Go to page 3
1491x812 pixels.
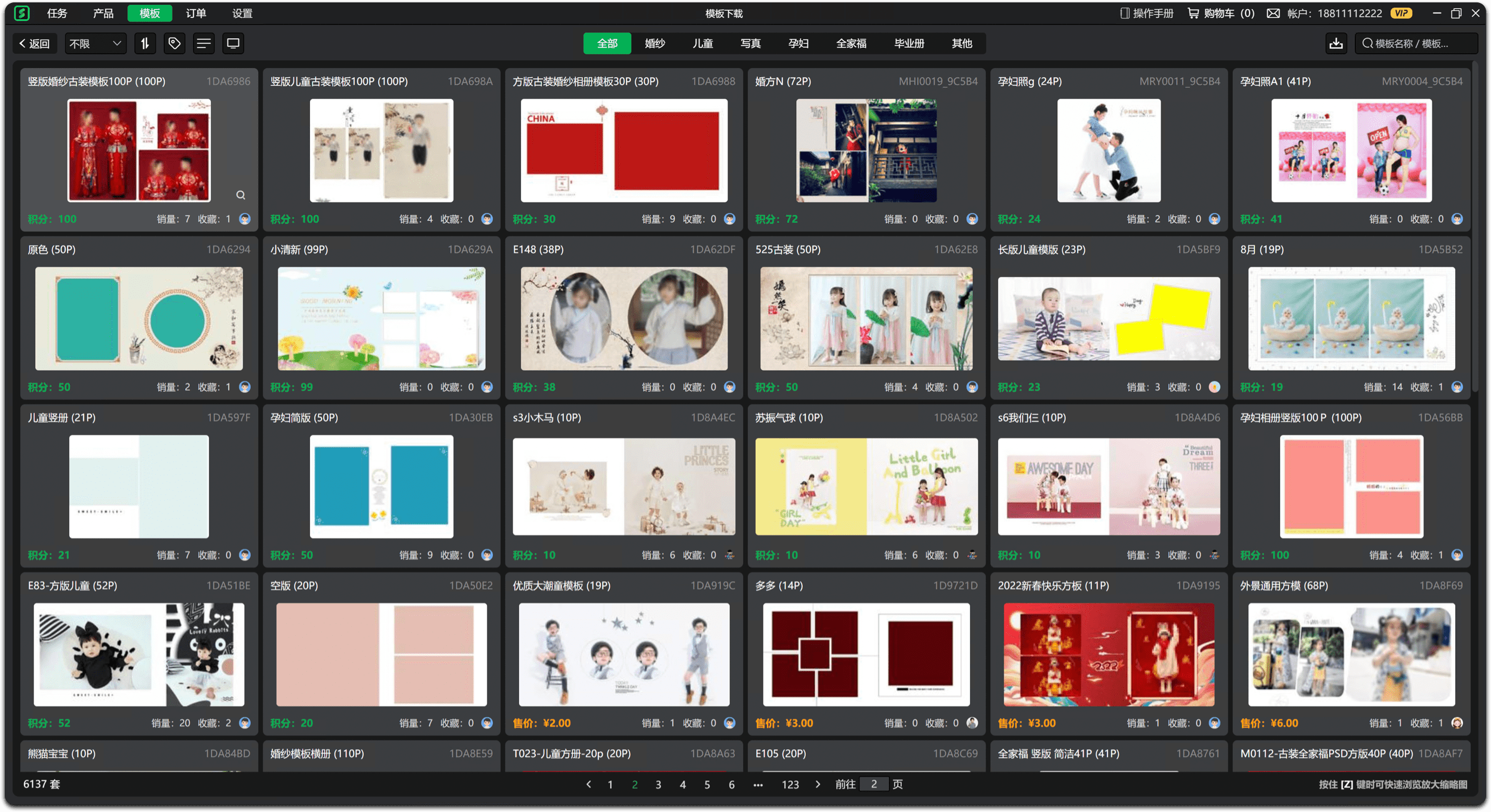pos(658,785)
